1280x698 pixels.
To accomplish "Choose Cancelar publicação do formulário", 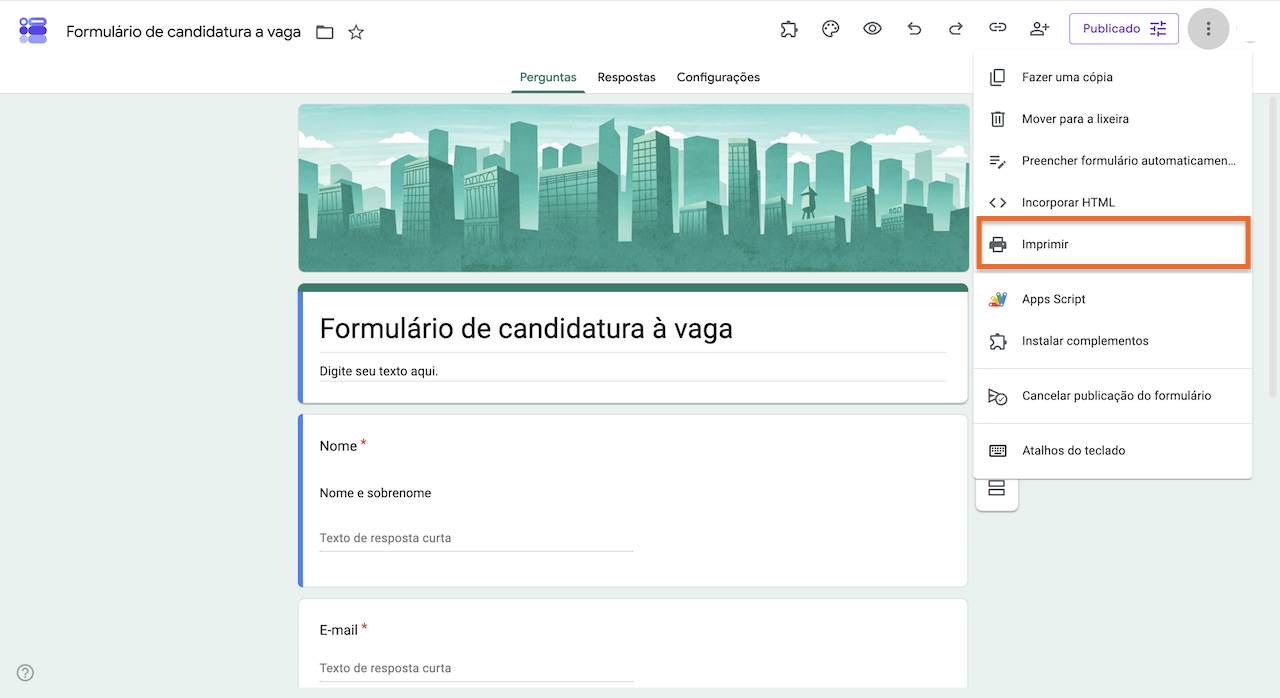I will [x=1112, y=396].
